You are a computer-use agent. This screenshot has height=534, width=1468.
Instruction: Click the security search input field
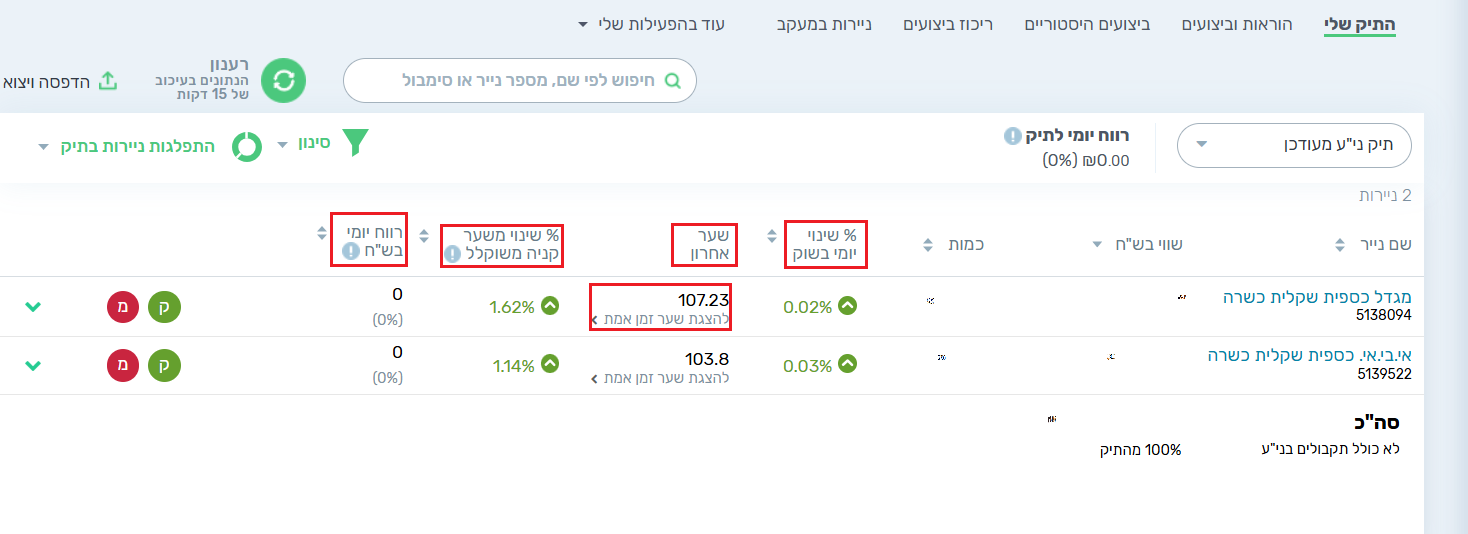[x=519, y=80]
